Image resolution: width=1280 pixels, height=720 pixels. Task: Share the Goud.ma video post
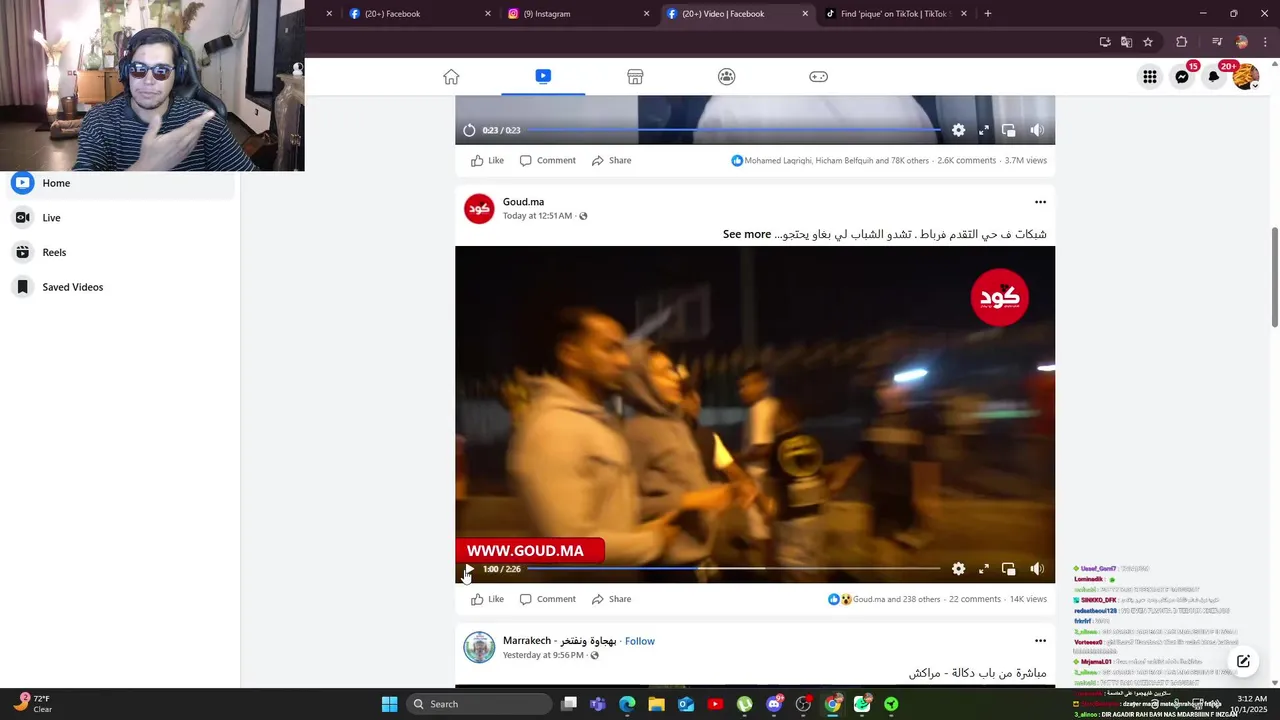coord(611,599)
